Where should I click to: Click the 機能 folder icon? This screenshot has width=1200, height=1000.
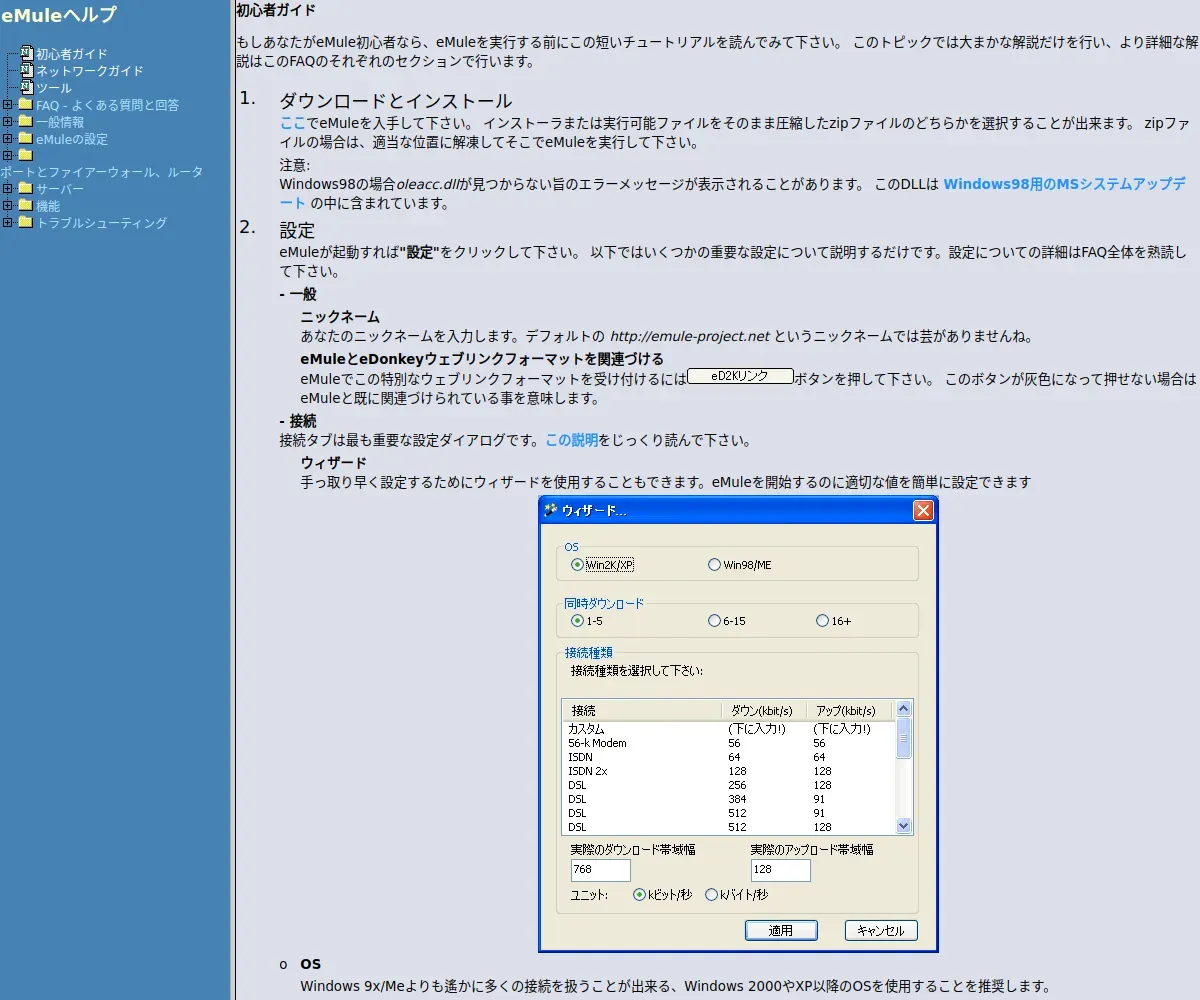[25, 206]
